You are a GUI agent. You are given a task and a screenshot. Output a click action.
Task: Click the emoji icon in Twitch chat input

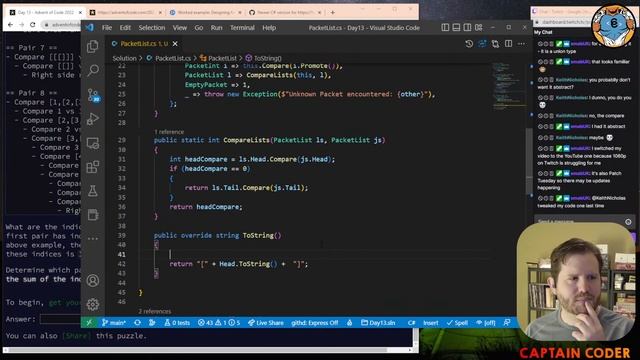pos(628,222)
